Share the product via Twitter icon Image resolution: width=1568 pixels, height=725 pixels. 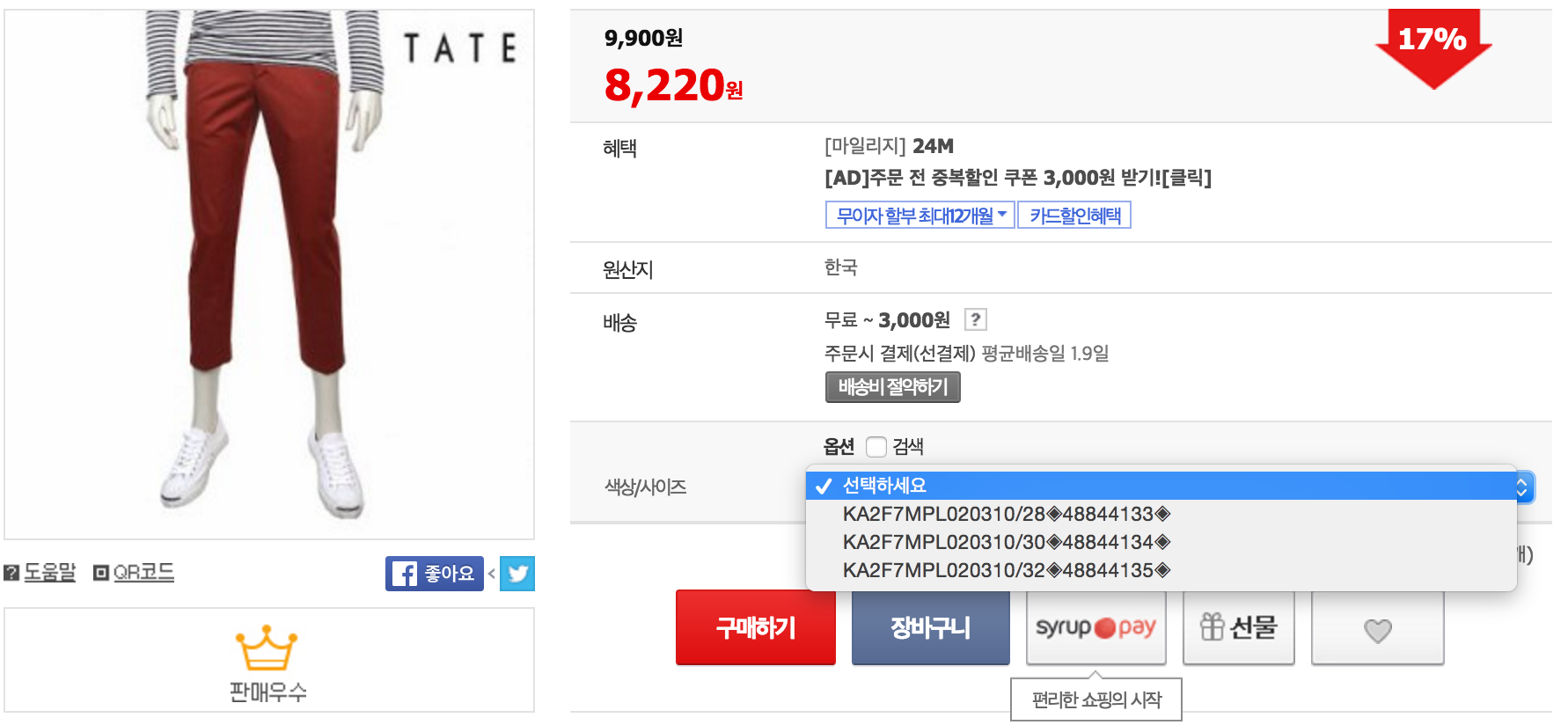[x=517, y=574]
